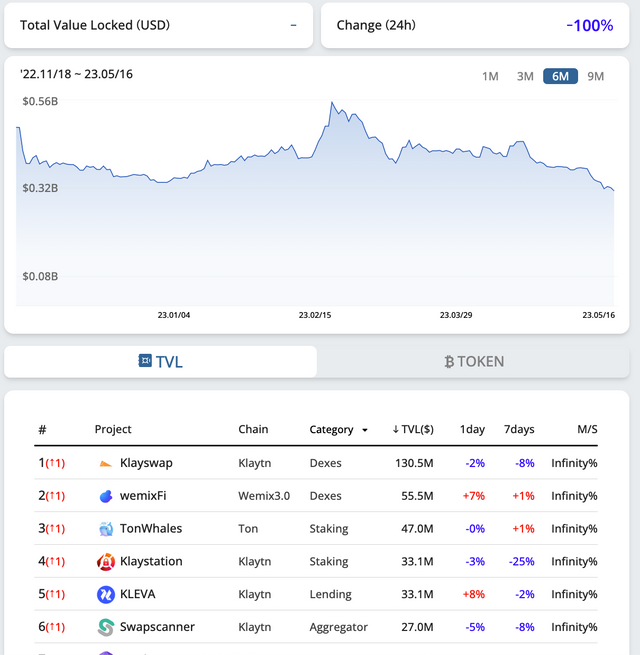
Task: Click the TVL tab vault icon
Action: pos(145,361)
